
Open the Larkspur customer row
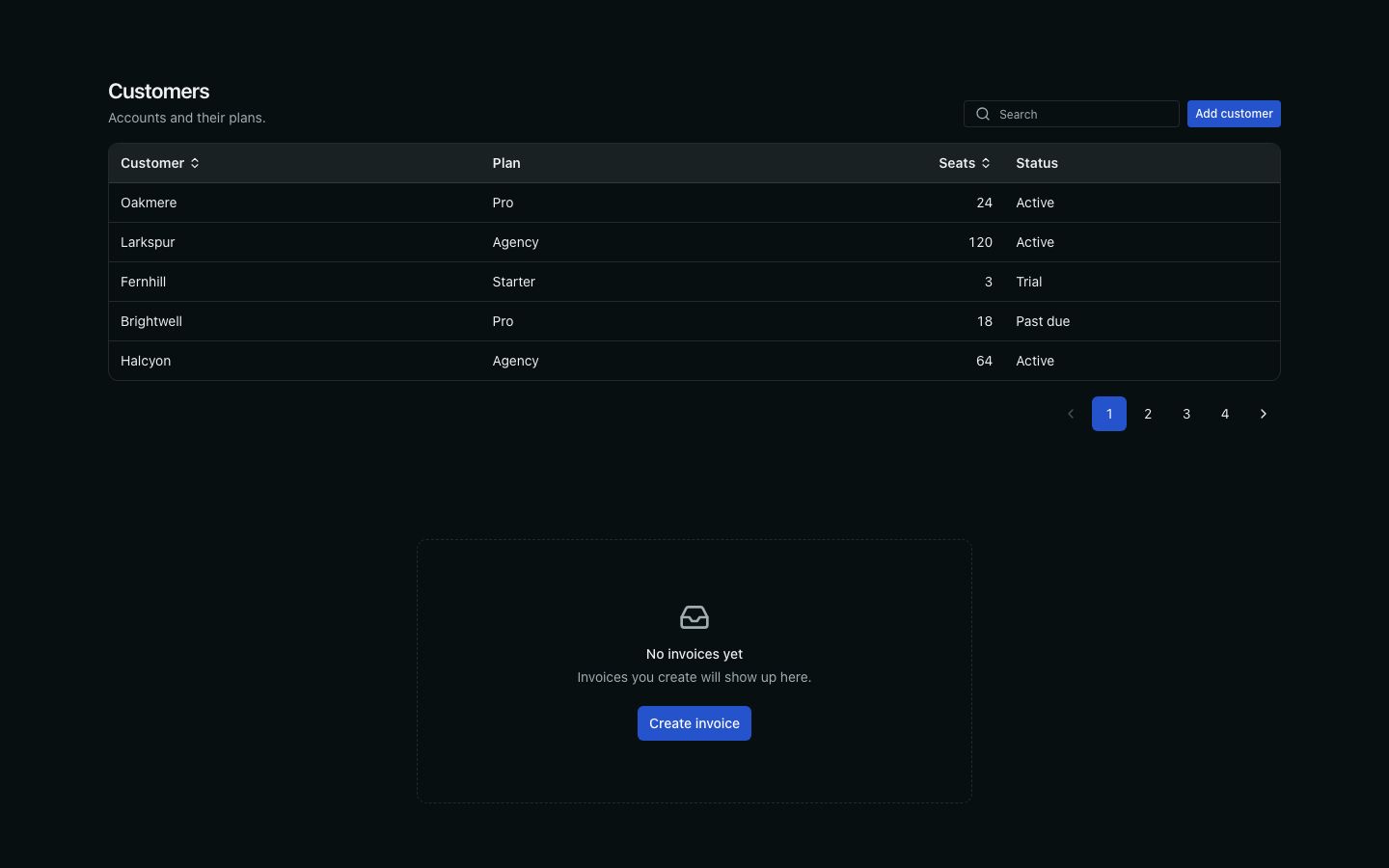[694, 242]
